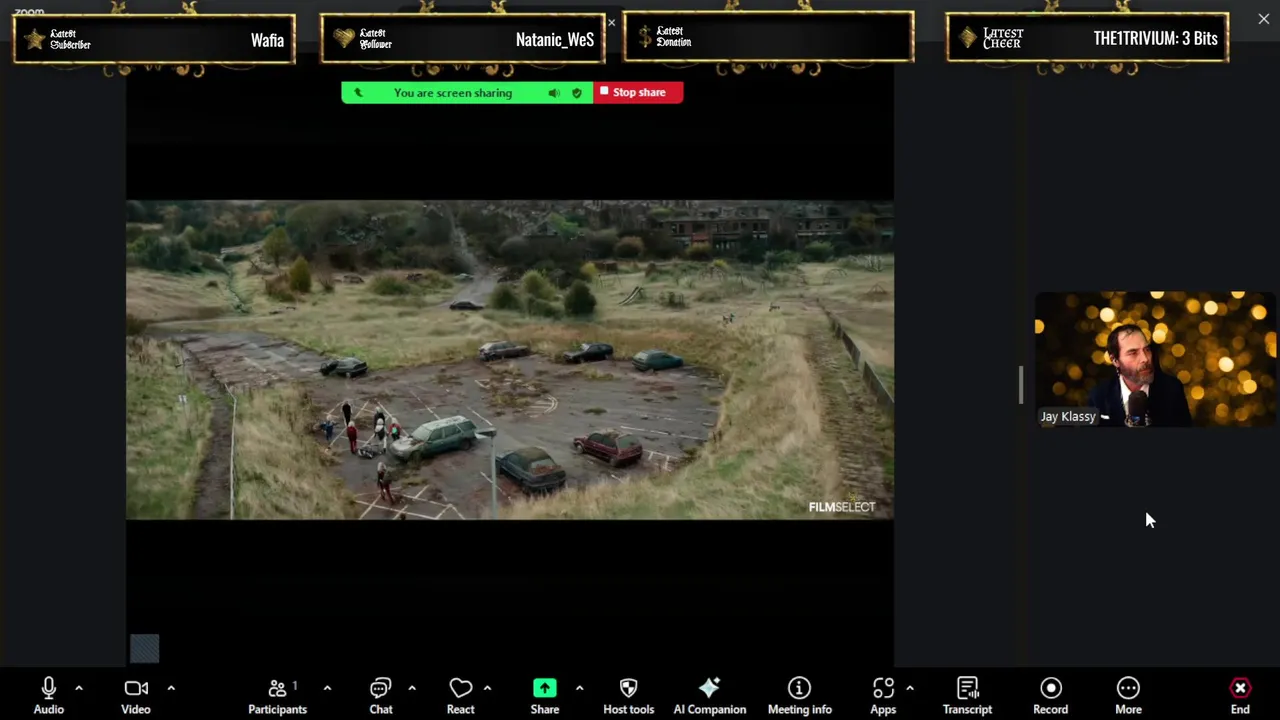Screen dimensions: 1280x720
Task: Open the Participants panel
Action: pos(277,695)
